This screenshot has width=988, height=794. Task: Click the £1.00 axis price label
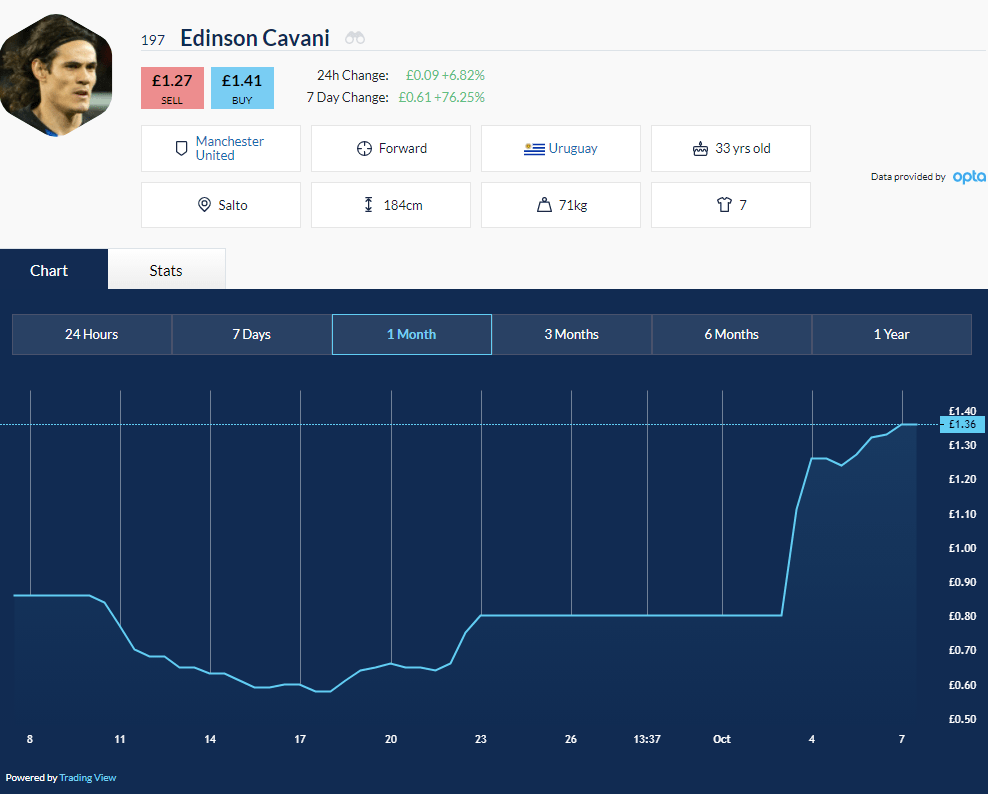(962, 548)
